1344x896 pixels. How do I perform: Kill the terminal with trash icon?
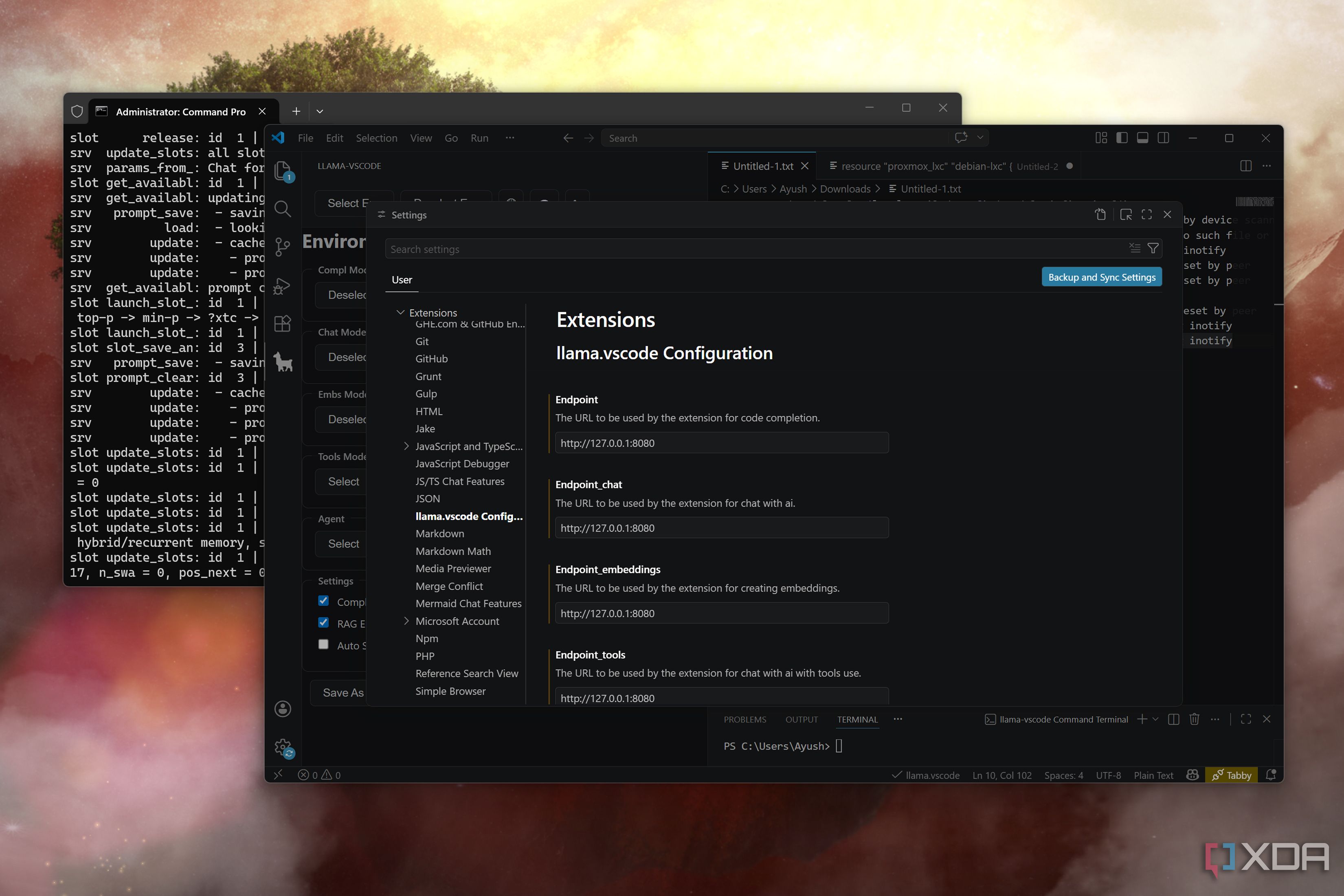(1194, 719)
